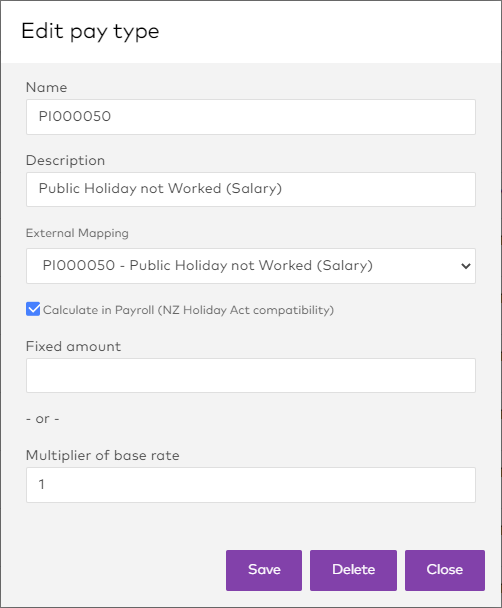Image resolution: width=502 pixels, height=608 pixels.
Task: Select the Multiplier of base rate input
Action: [x=251, y=485]
